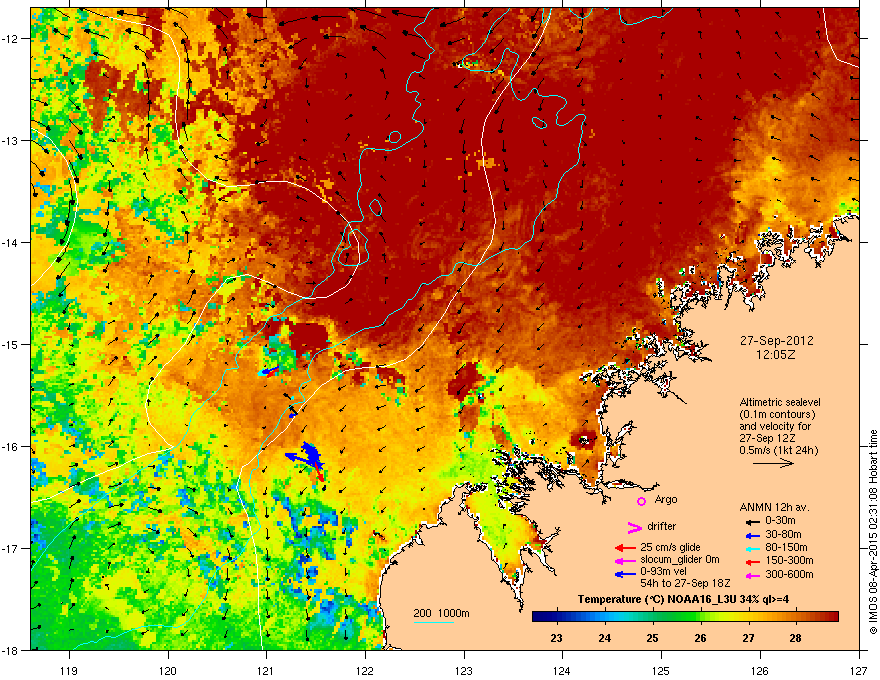Click the 0.5m/s (1kt 24h) text

pyautogui.click(x=778, y=450)
